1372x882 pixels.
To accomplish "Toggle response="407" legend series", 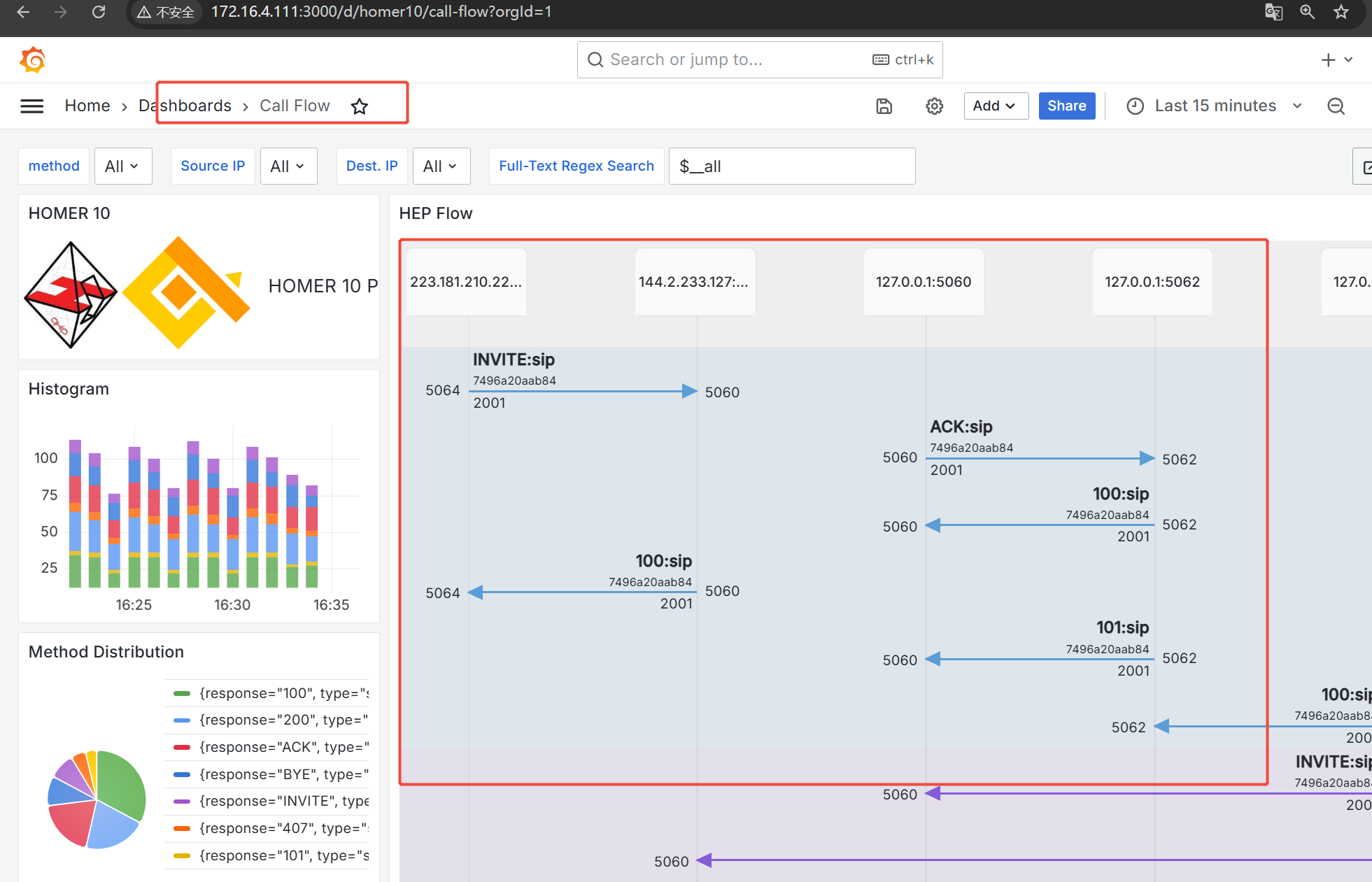I will 284,828.
